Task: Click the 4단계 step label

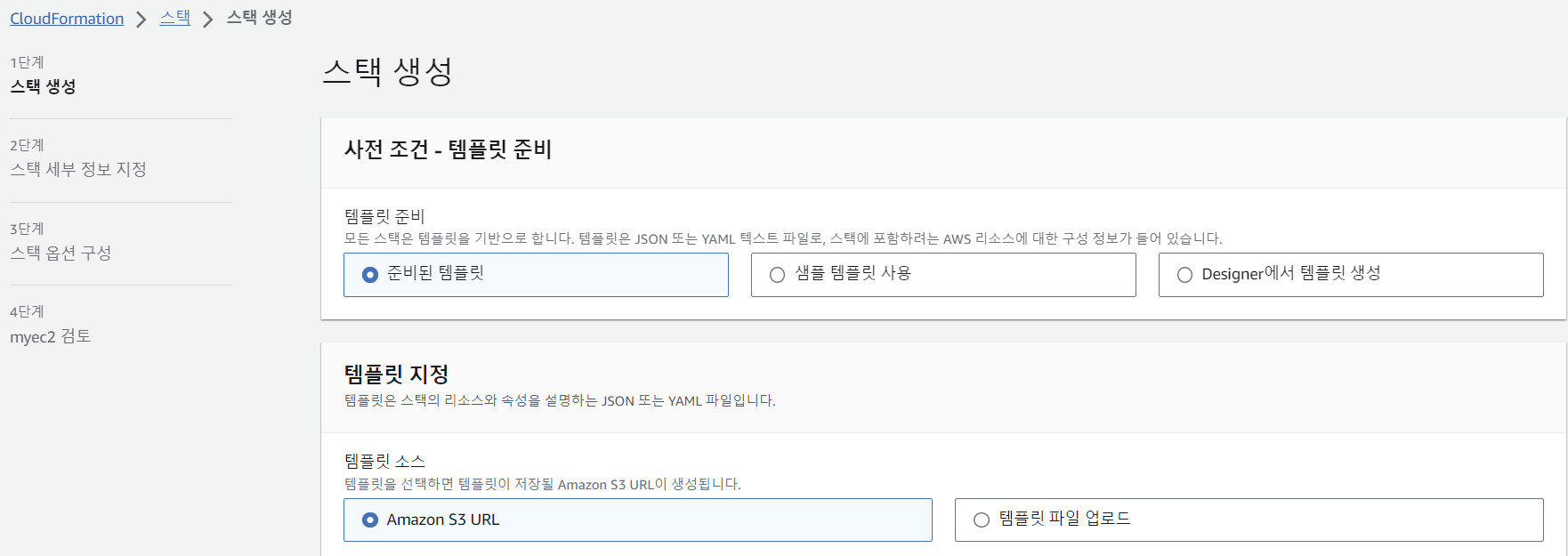Action: click(x=27, y=311)
